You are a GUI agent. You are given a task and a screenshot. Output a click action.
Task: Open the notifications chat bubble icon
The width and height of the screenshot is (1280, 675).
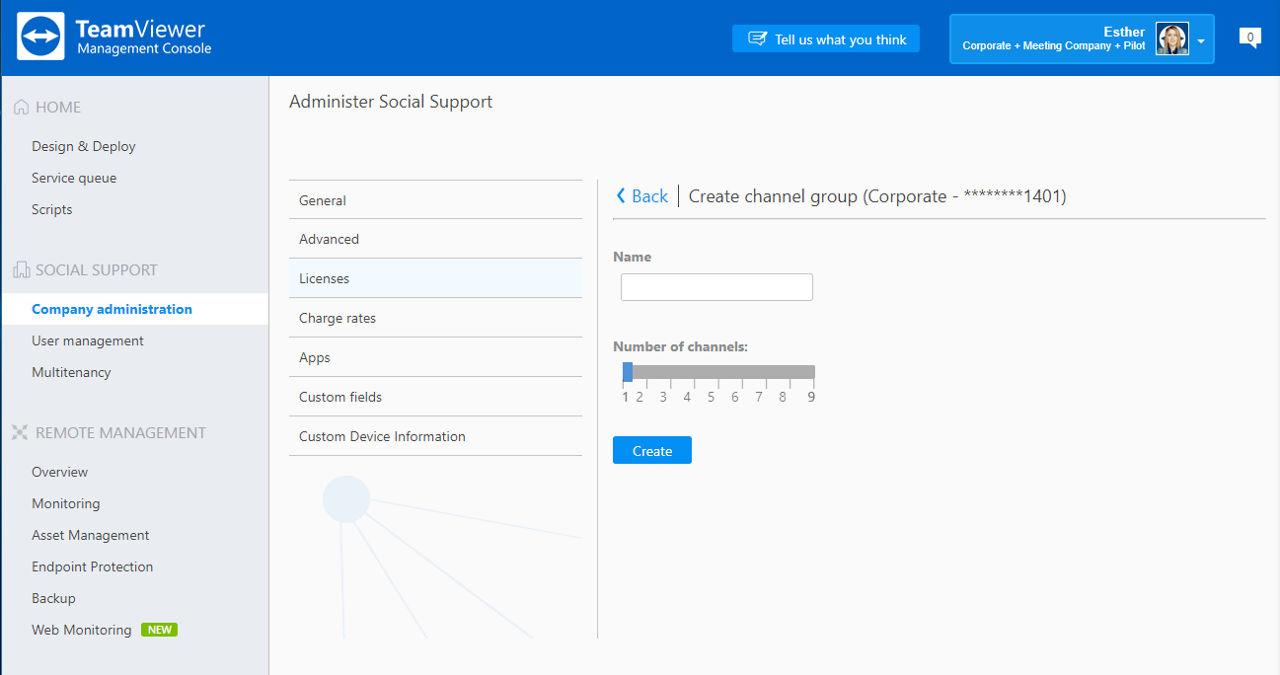1250,38
